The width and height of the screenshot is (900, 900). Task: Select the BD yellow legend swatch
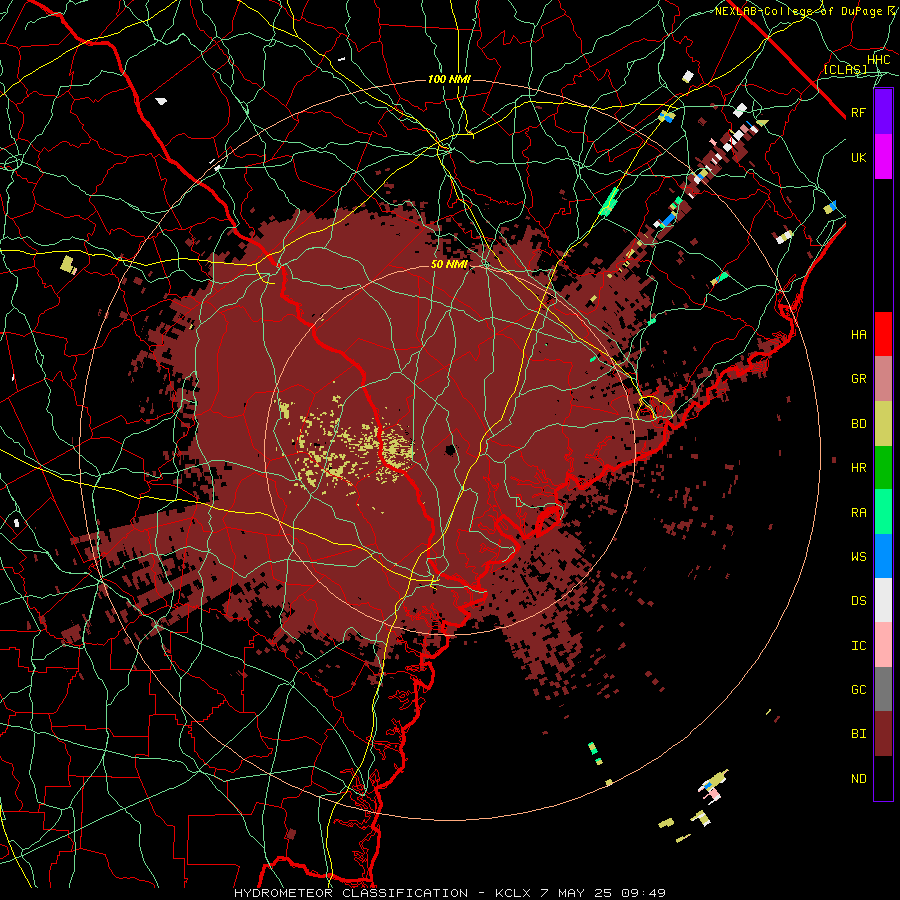click(x=883, y=424)
